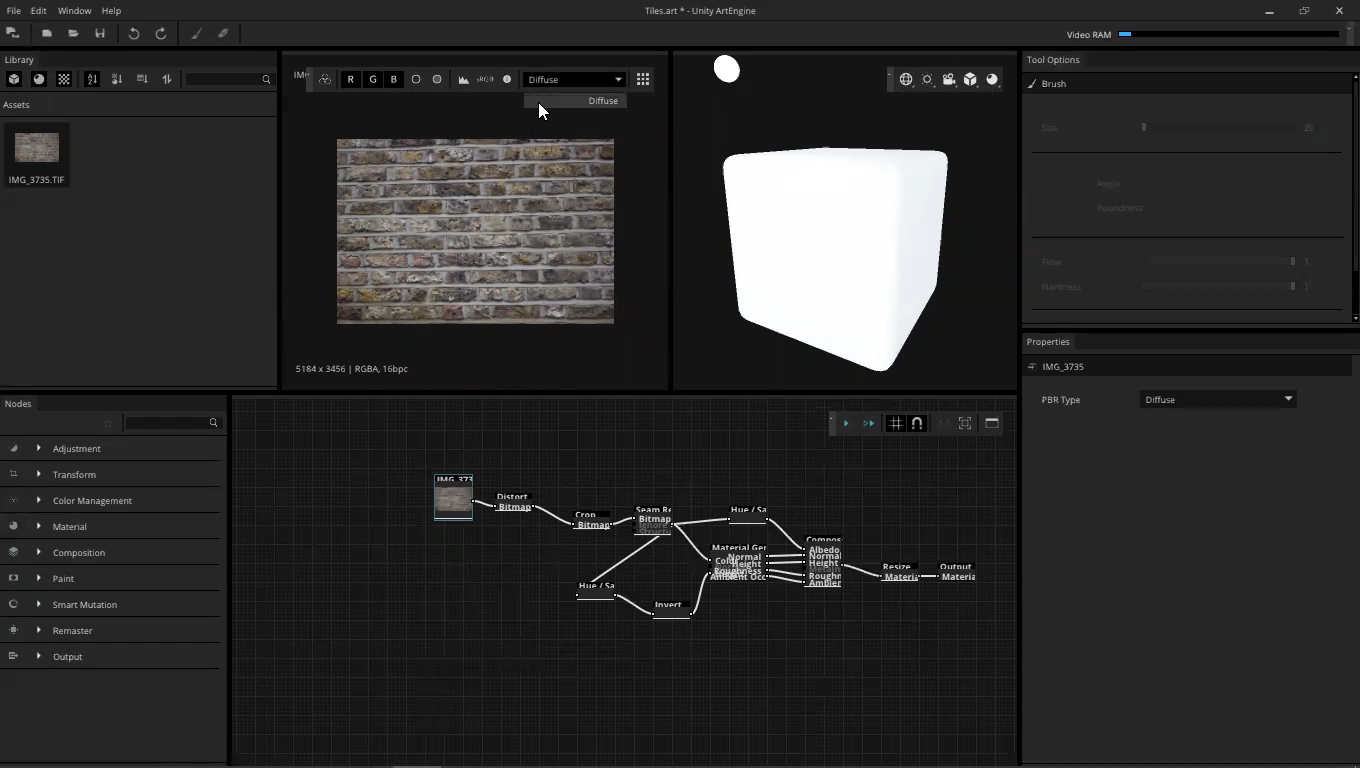This screenshot has width=1360, height=768.
Task: Click the frame-all icon in node graph
Action: 965,423
